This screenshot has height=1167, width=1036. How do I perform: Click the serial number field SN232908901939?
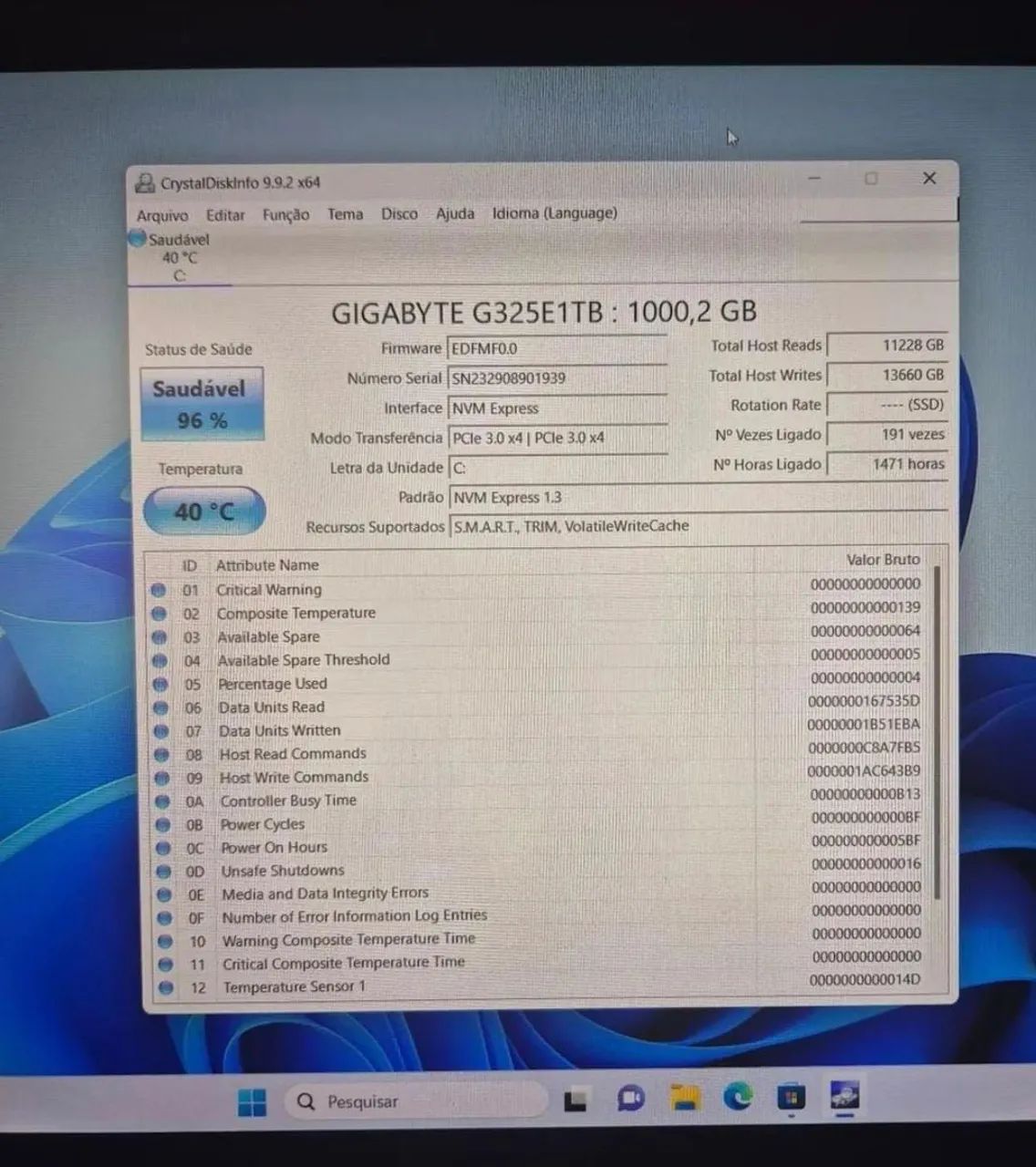557,378
